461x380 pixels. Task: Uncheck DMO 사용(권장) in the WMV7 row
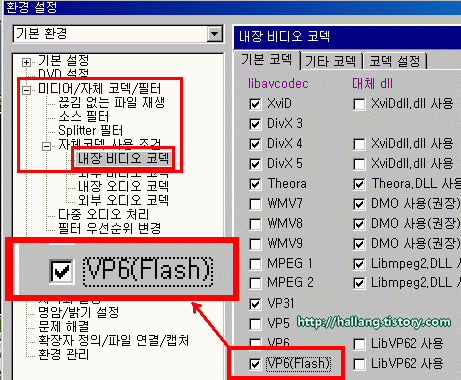(359, 204)
